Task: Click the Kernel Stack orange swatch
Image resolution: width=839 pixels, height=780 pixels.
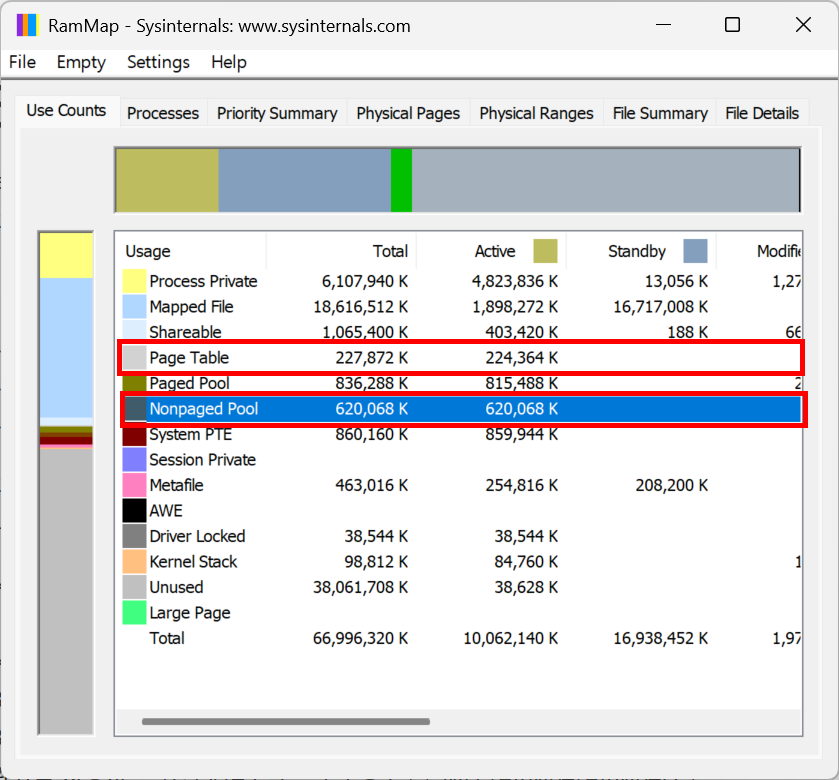Action: (x=134, y=562)
